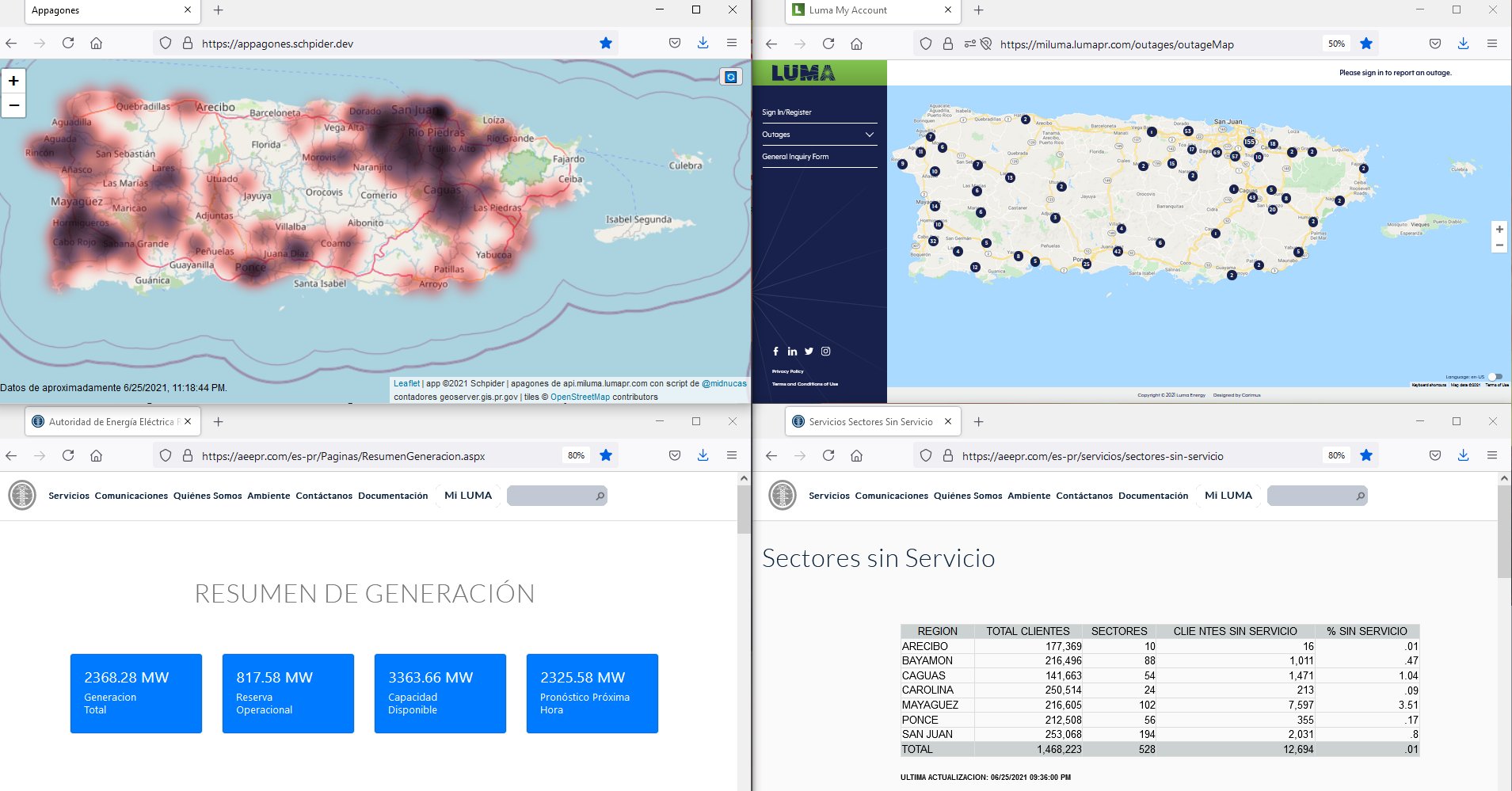Go to home page in Appagones window
Viewport: 1512px width, 791px height.
click(x=96, y=44)
